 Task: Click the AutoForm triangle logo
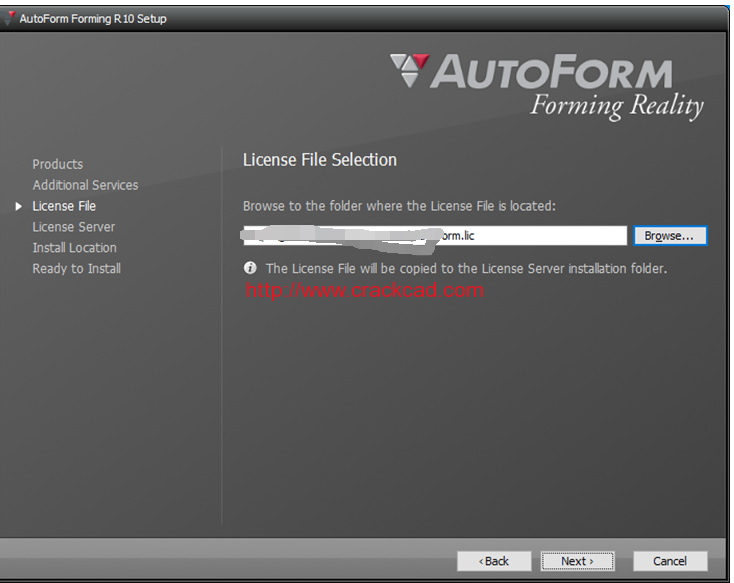click(410, 70)
